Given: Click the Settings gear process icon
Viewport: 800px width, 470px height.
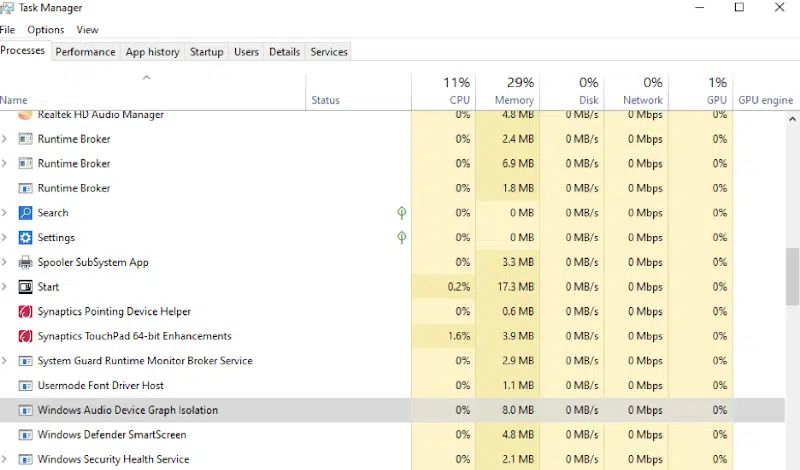Looking at the screenshot, I should (x=25, y=237).
